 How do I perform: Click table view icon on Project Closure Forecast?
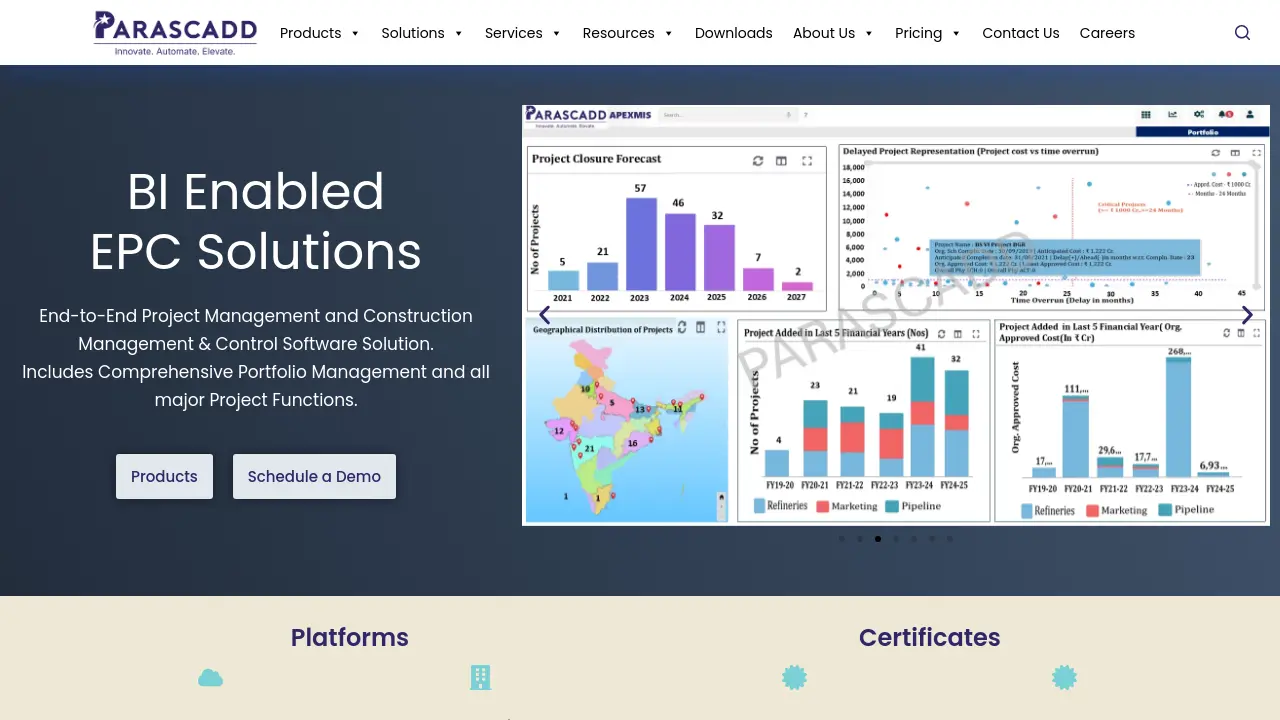(x=781, y=161)
